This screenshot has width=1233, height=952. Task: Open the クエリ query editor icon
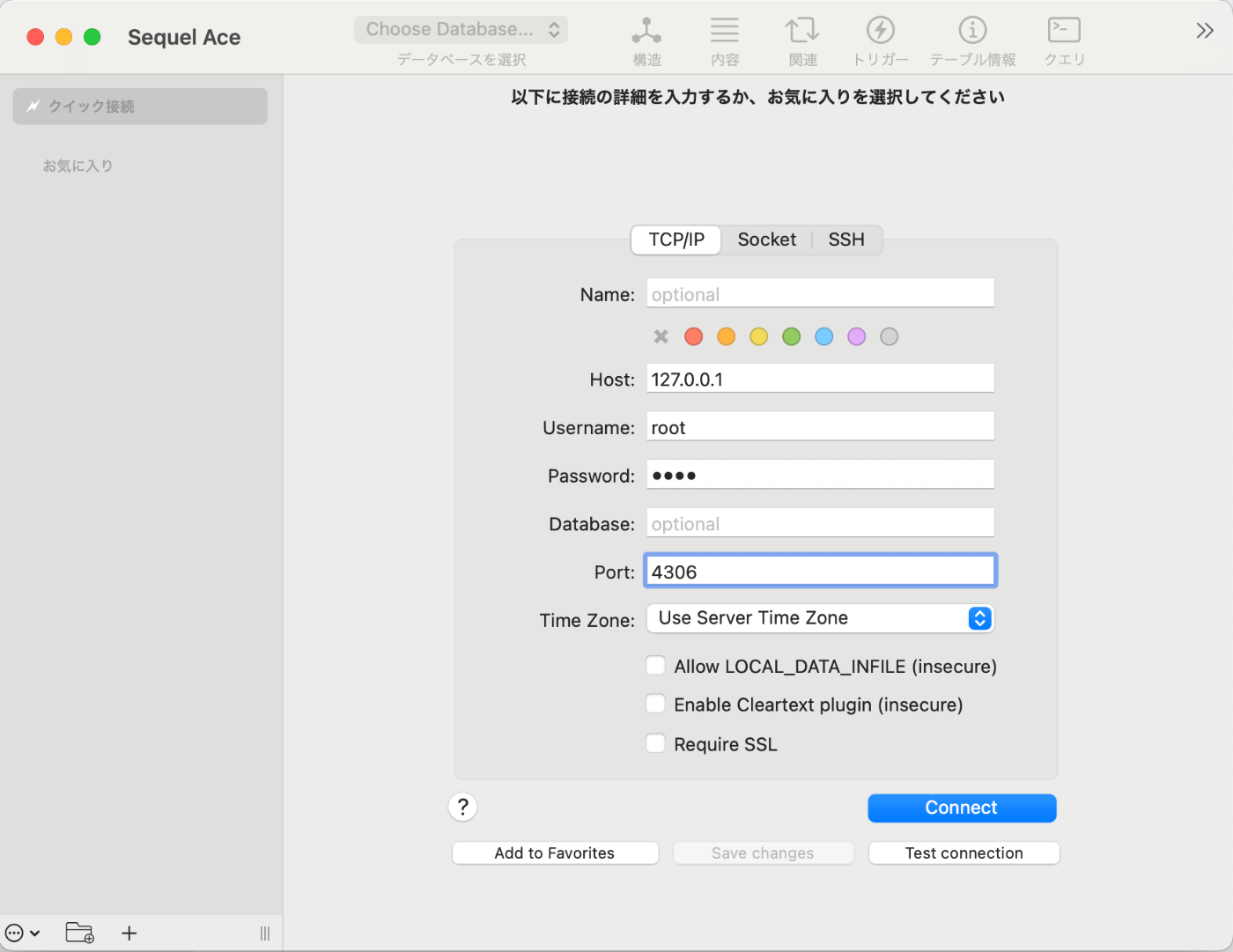click(1064, 31)
